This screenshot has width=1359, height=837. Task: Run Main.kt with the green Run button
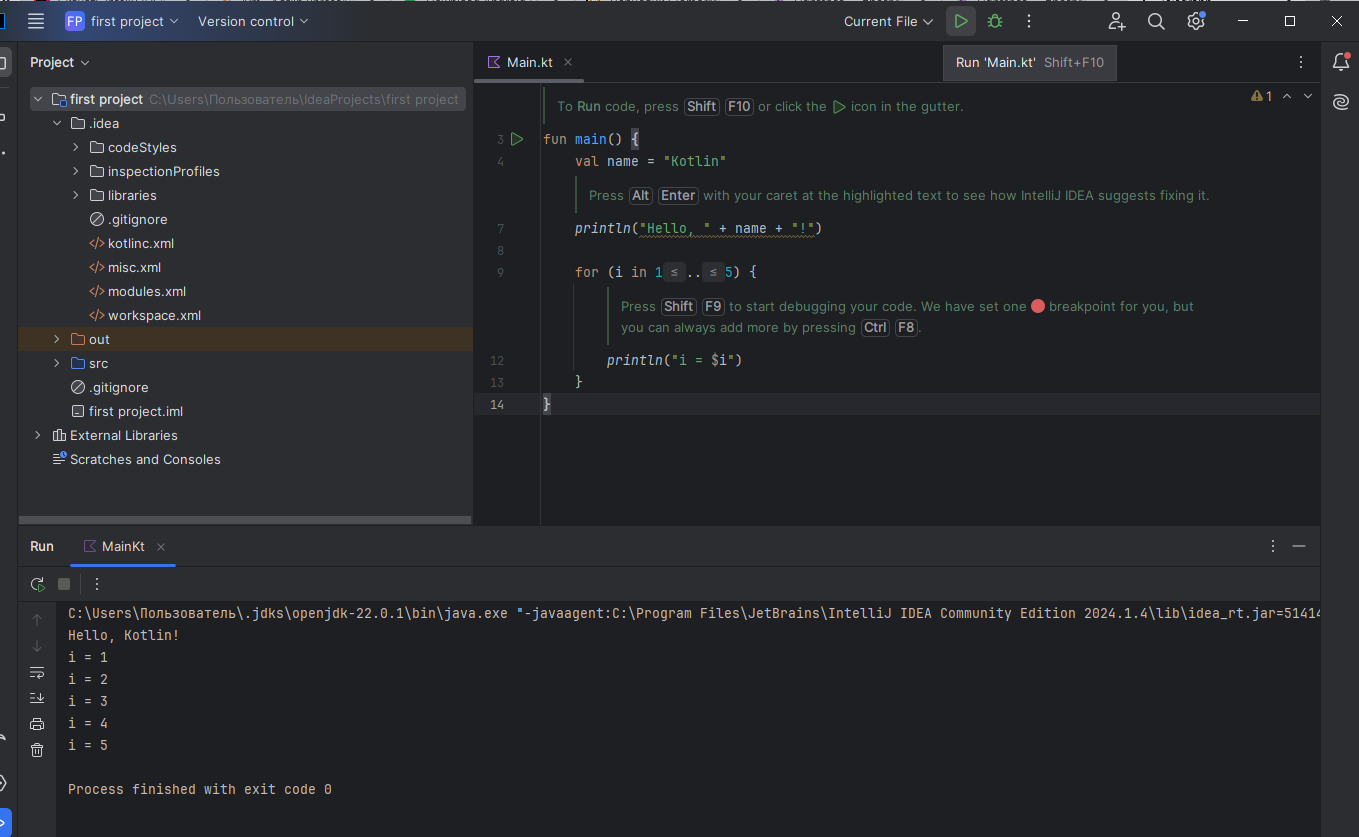point(960,21)
